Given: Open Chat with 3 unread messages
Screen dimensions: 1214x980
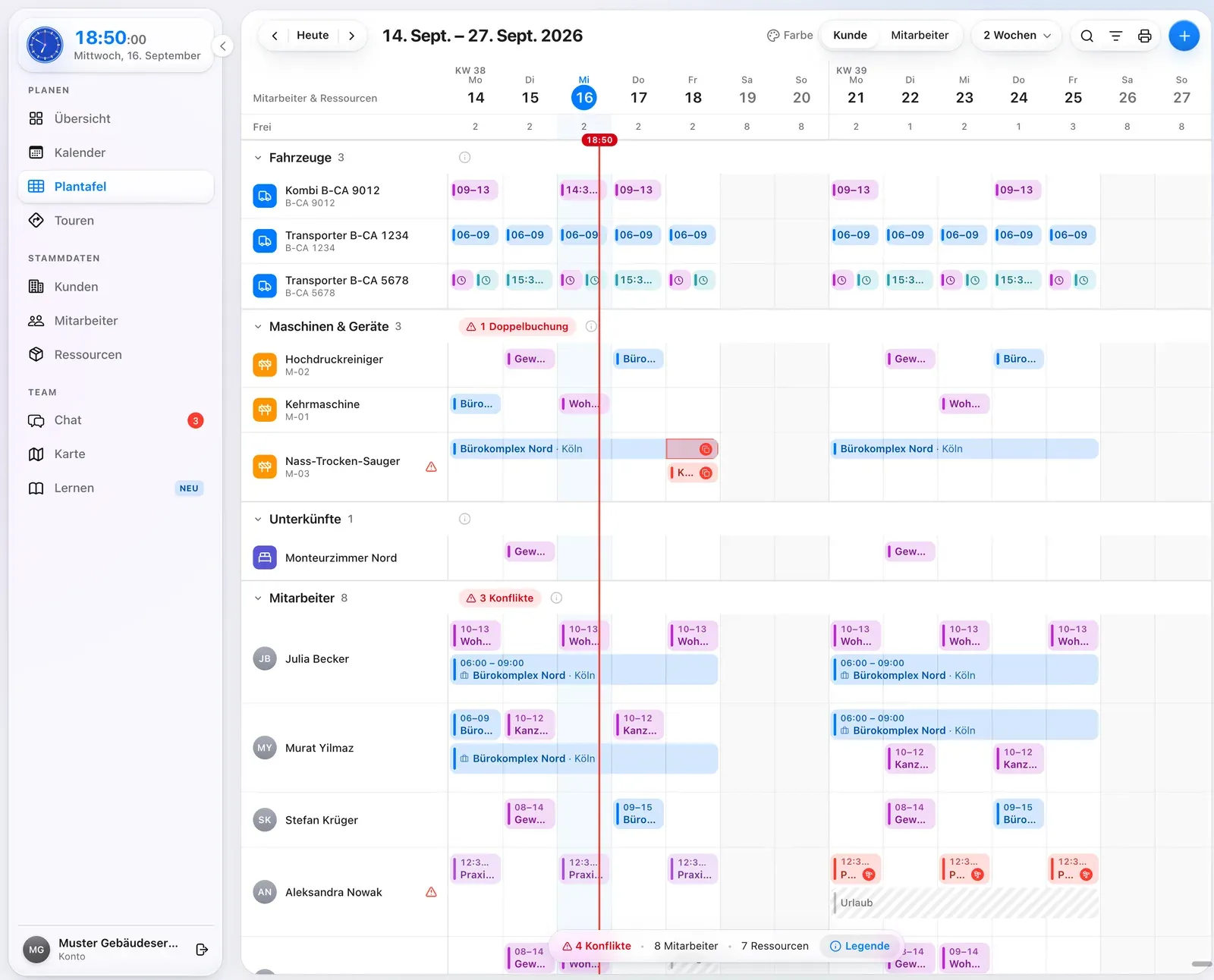Looking at the screenshot, I should point(116,420).
